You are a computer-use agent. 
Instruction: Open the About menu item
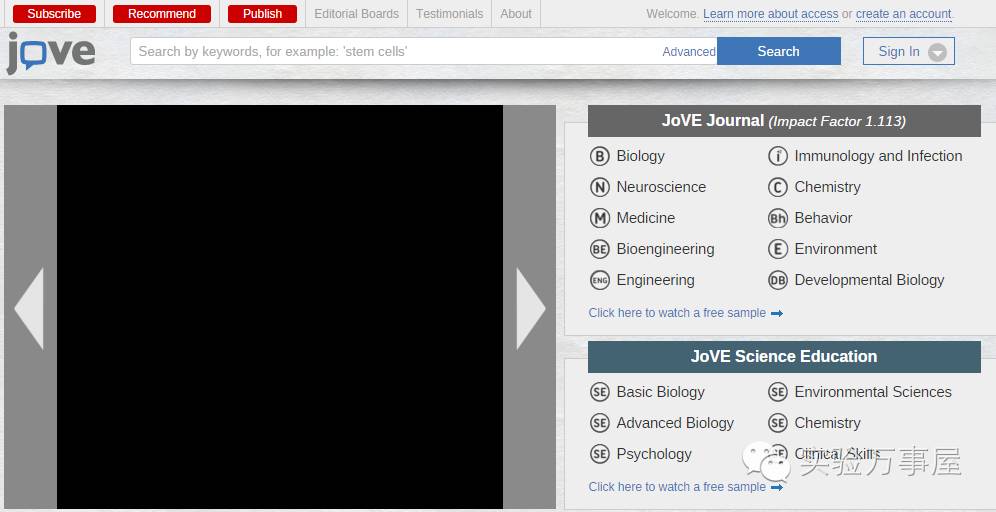pos(516,13)
